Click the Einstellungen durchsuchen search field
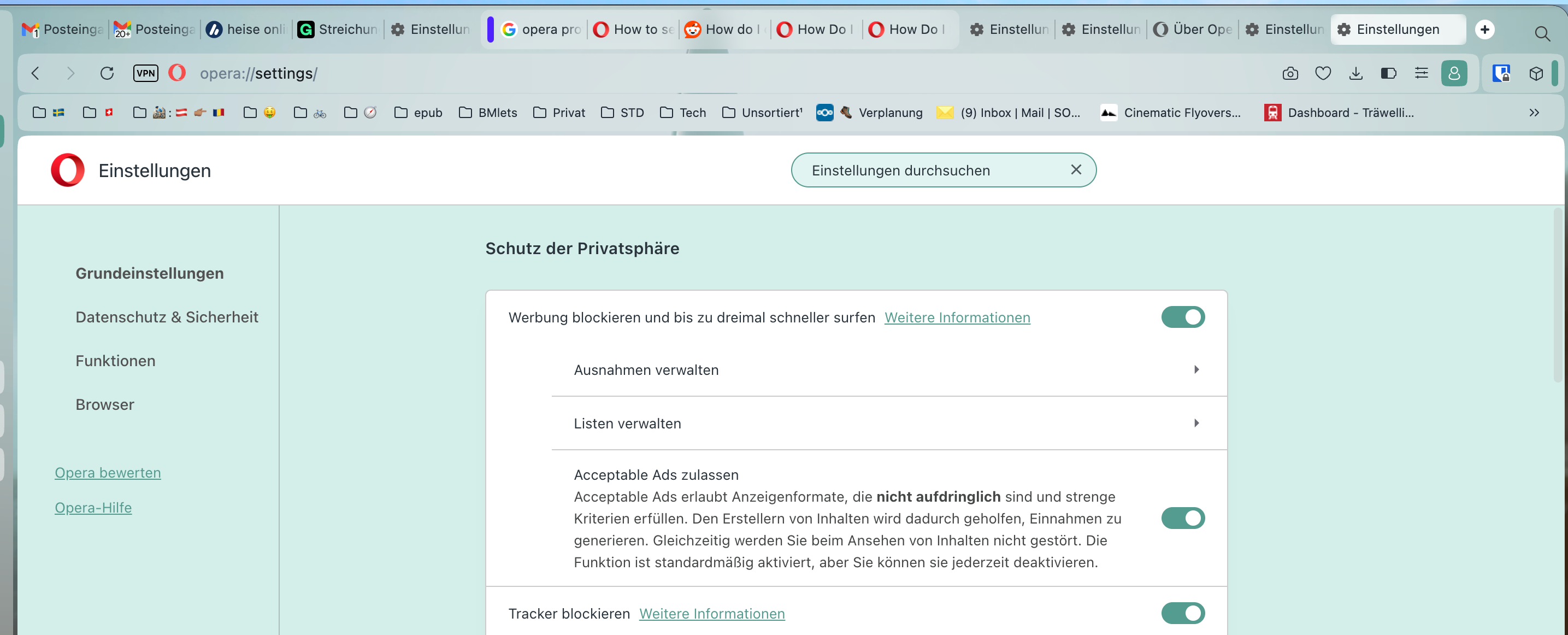 point(943,170)
